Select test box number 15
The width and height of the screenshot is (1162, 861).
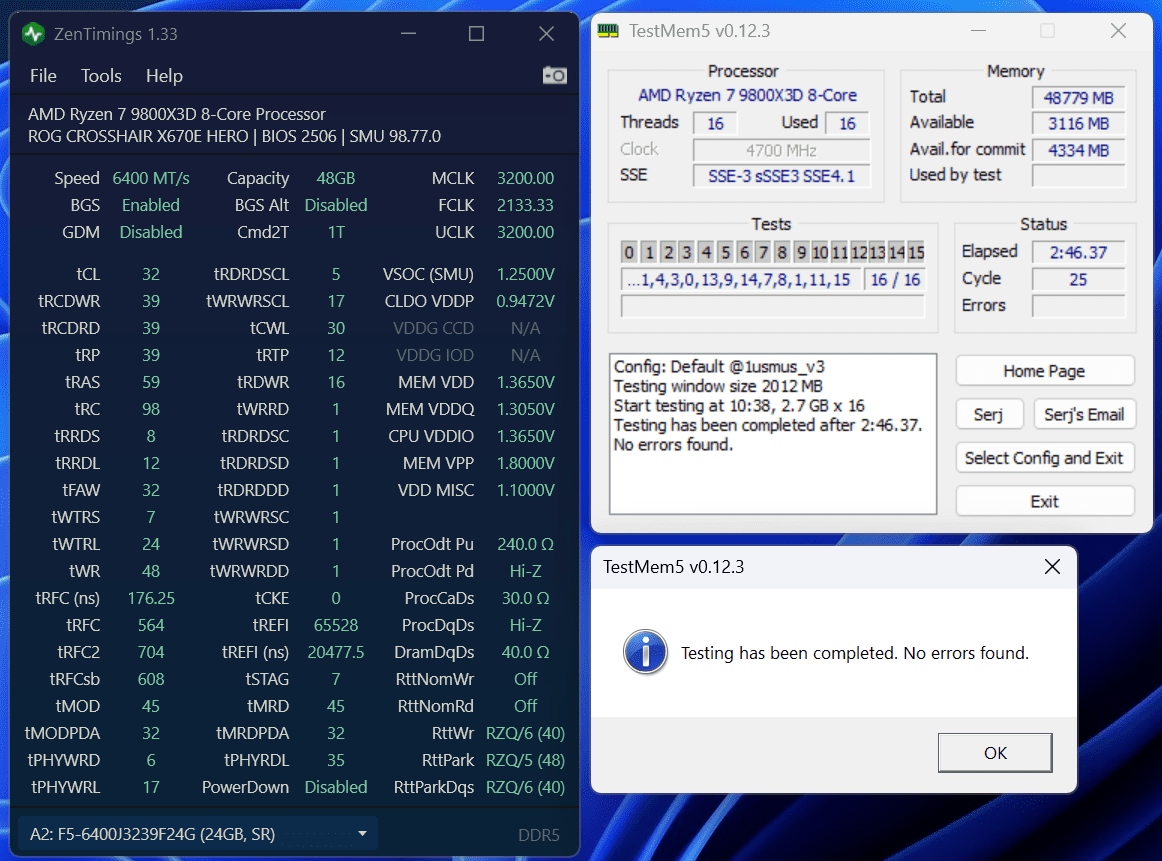[x=916, y=252]
